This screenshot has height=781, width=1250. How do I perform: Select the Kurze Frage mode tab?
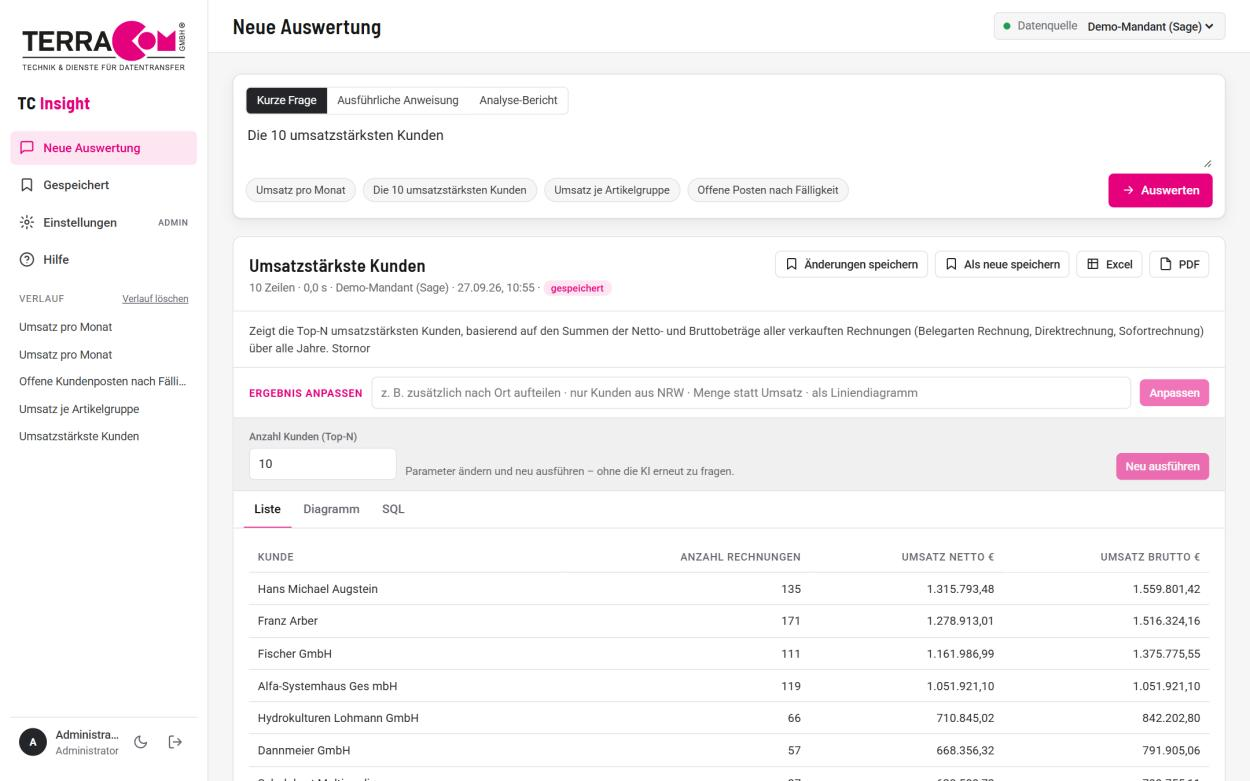(x=286, y=100)
